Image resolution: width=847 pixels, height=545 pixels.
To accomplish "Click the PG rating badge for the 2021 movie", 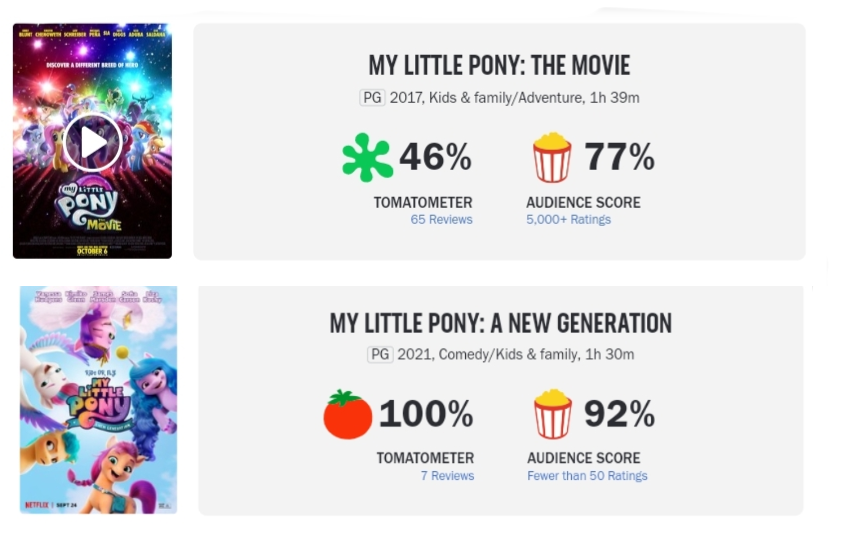I will pos(380,354).
